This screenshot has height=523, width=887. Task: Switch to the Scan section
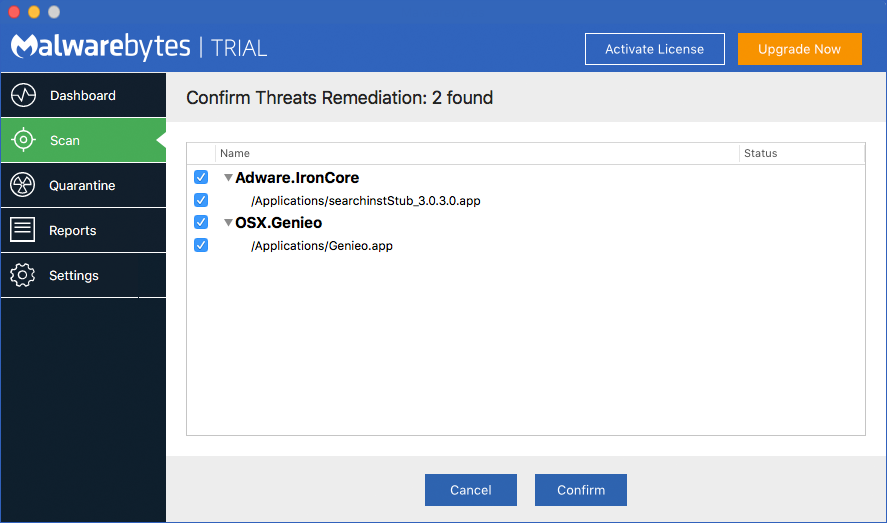[84, 140]
